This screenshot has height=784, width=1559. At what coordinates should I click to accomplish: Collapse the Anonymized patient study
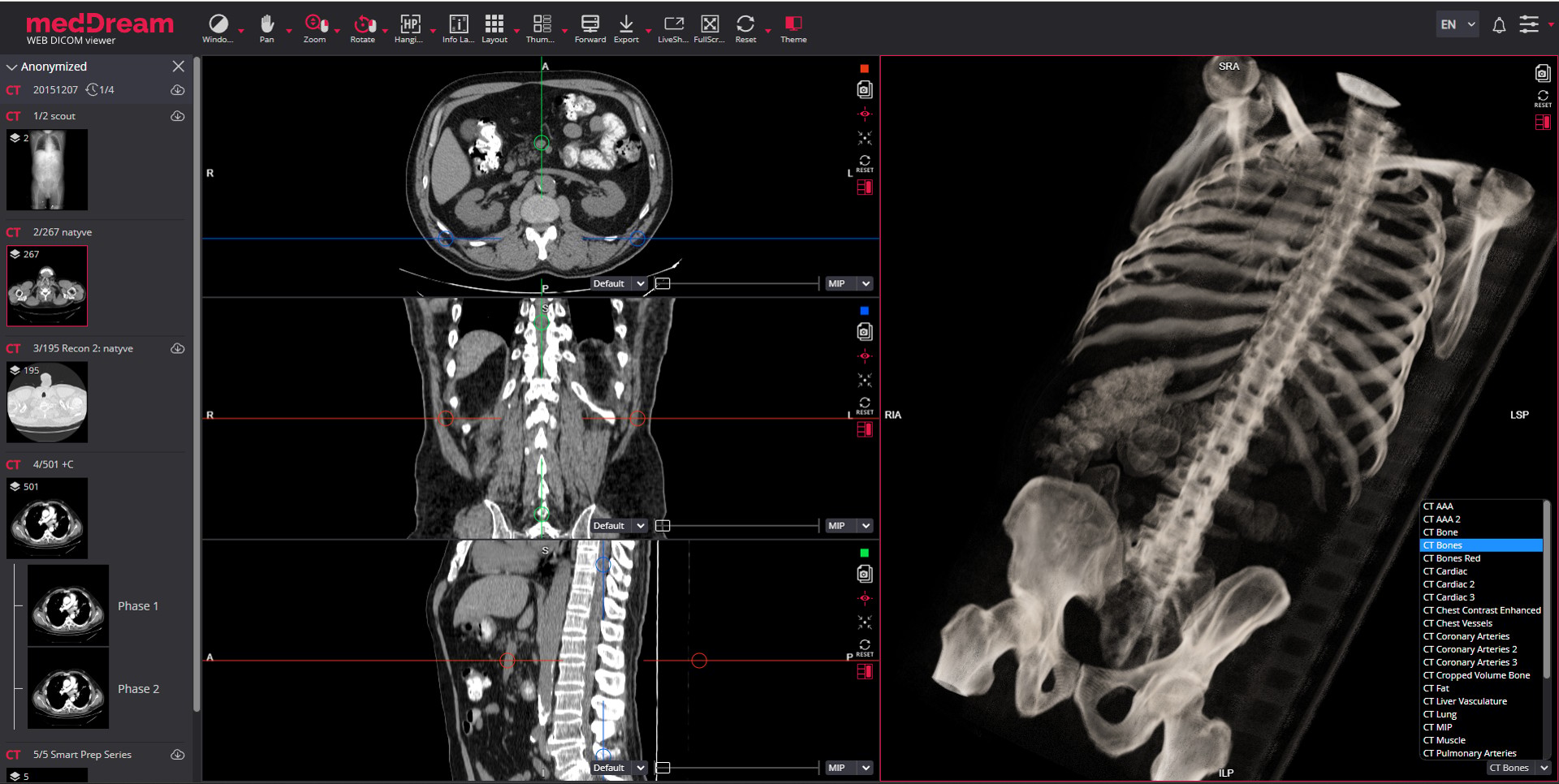(x=11, y=67)
